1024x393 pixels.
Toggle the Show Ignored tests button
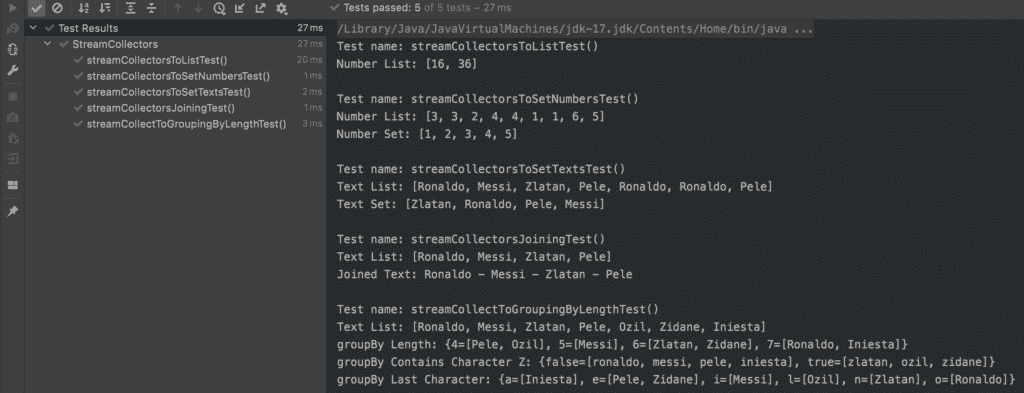tap(57, 8)
